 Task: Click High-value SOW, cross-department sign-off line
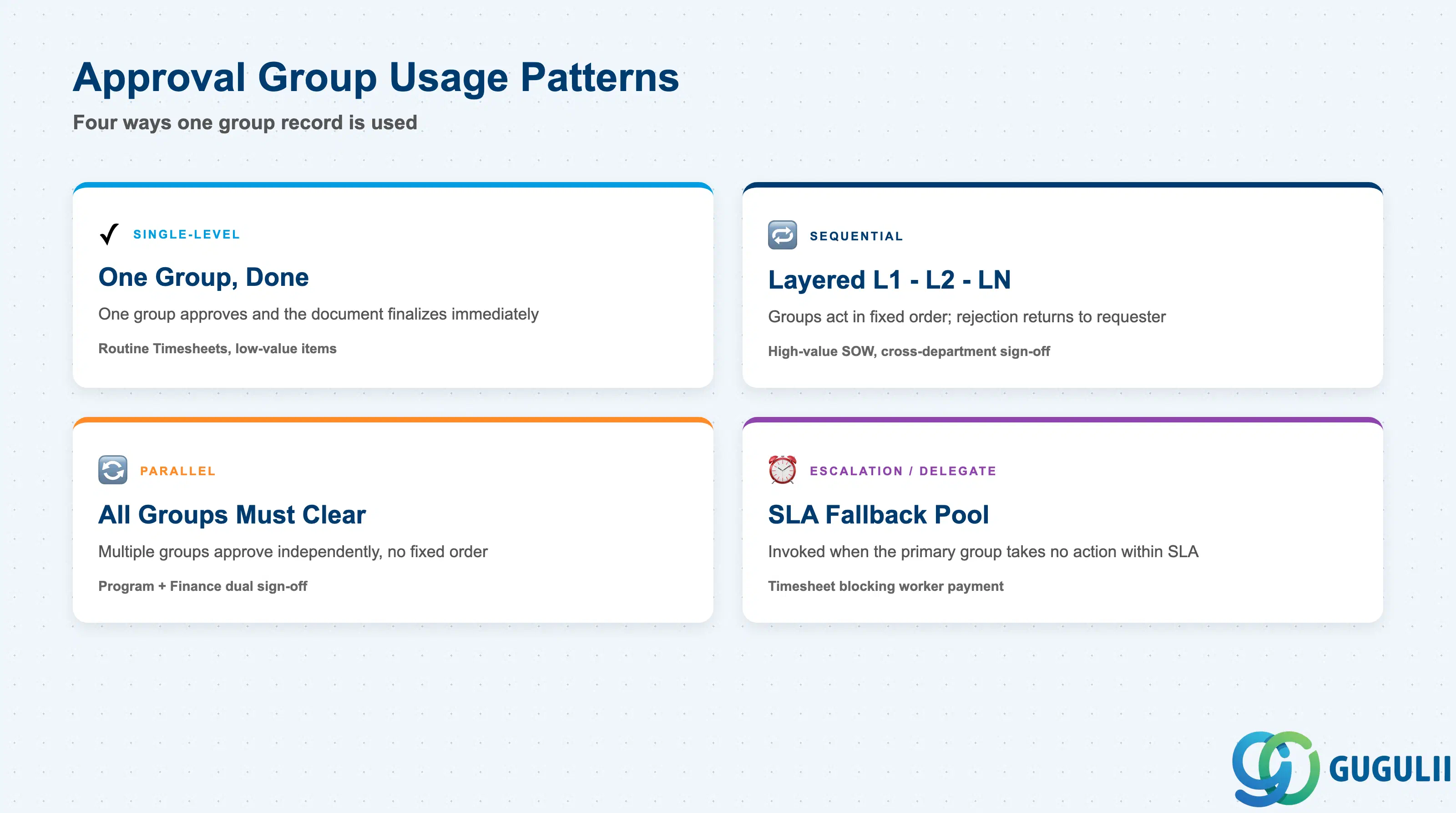click(x=909, y=351)
